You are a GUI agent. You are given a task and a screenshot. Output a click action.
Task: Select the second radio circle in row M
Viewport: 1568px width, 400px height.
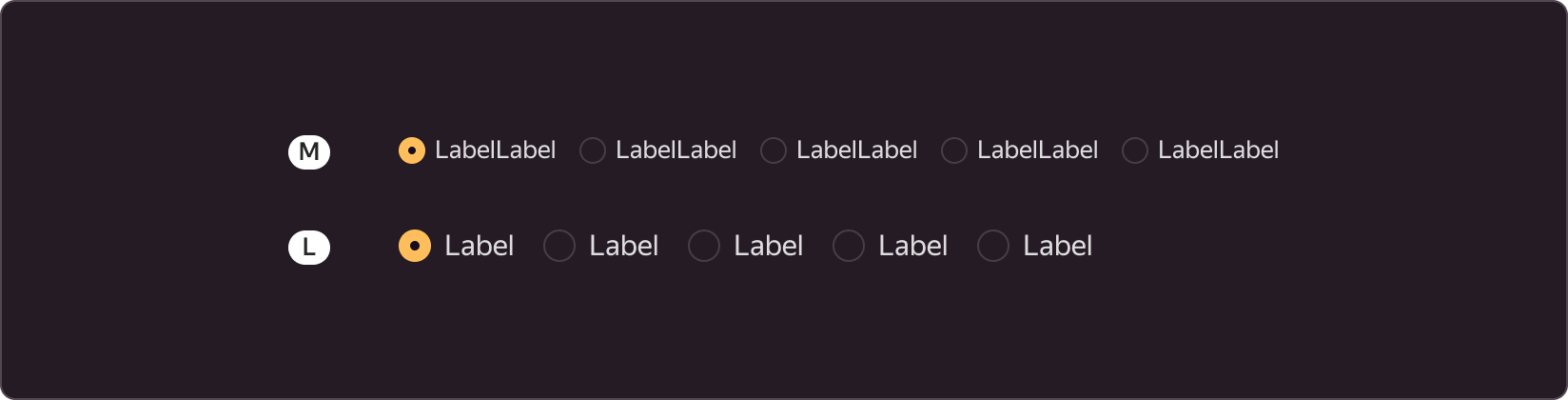[x=593, y=150]
